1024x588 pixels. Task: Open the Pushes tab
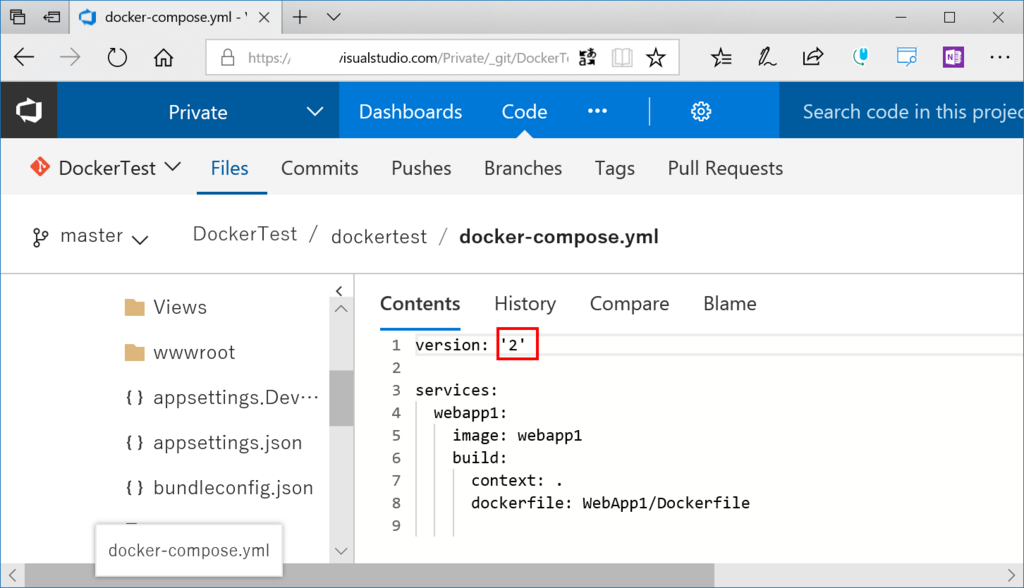pyautogui.click(x=421, y=168)
